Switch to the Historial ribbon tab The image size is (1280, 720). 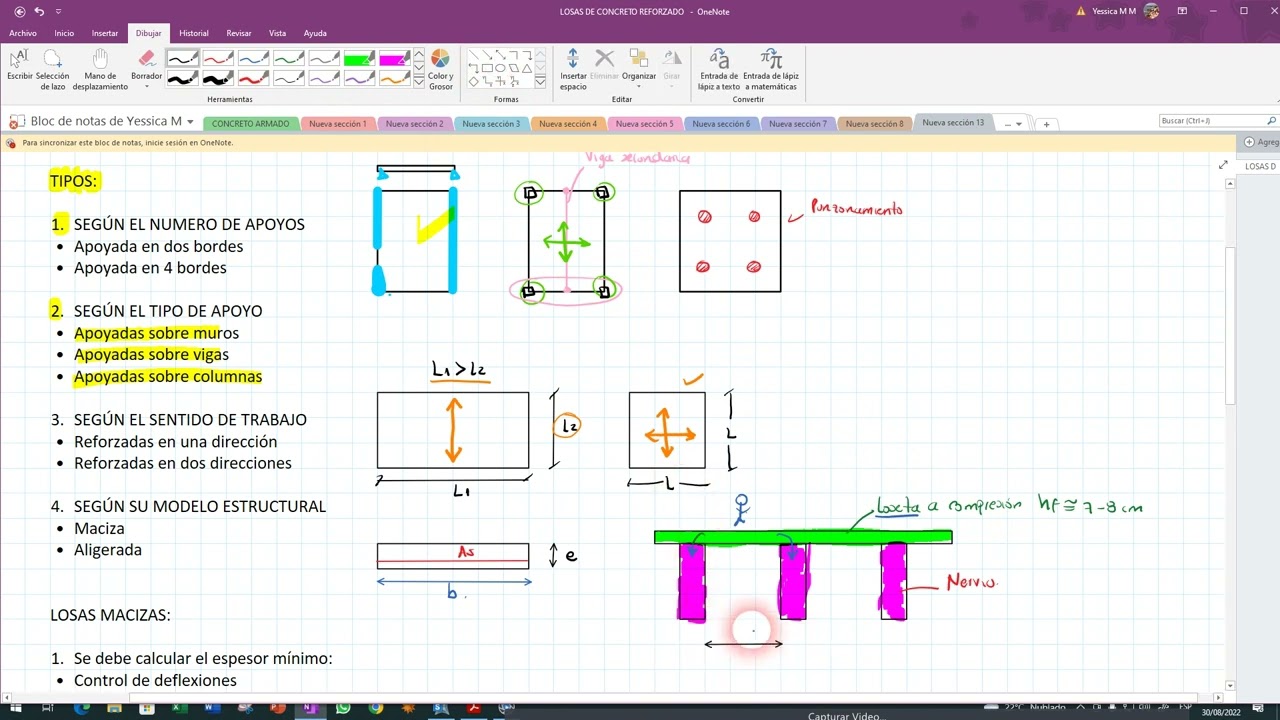click(x=194, y=33)
